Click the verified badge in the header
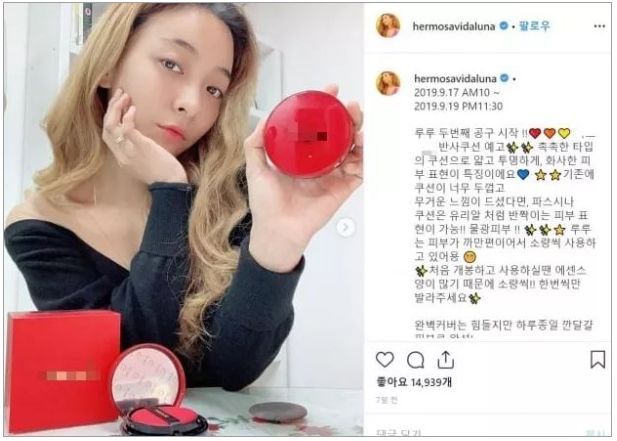Image resolution: width=617 pixels, height=441 pixels. pyautogui.click(x=503, y=26)
